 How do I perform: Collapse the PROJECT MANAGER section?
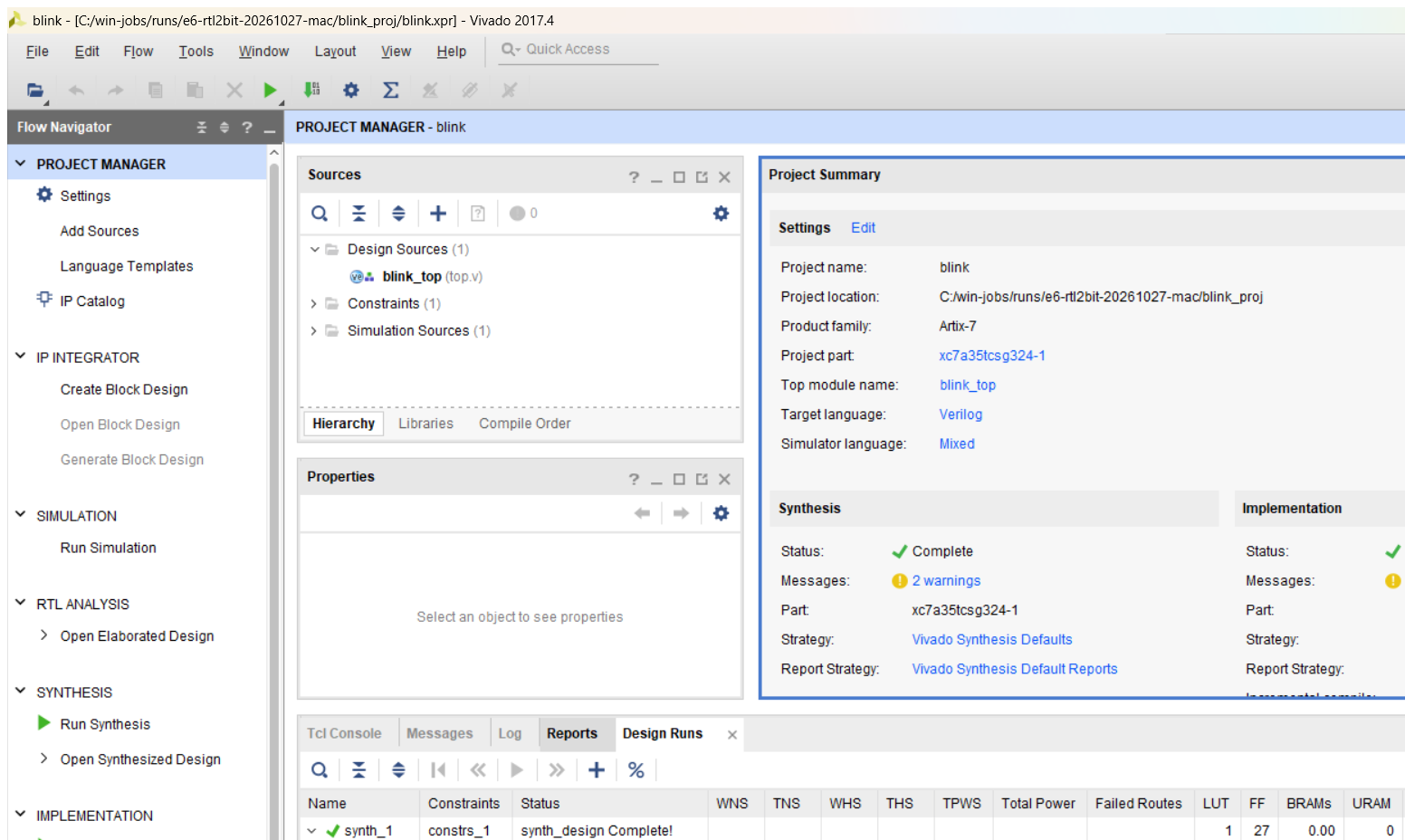click(x=21, y=164)
